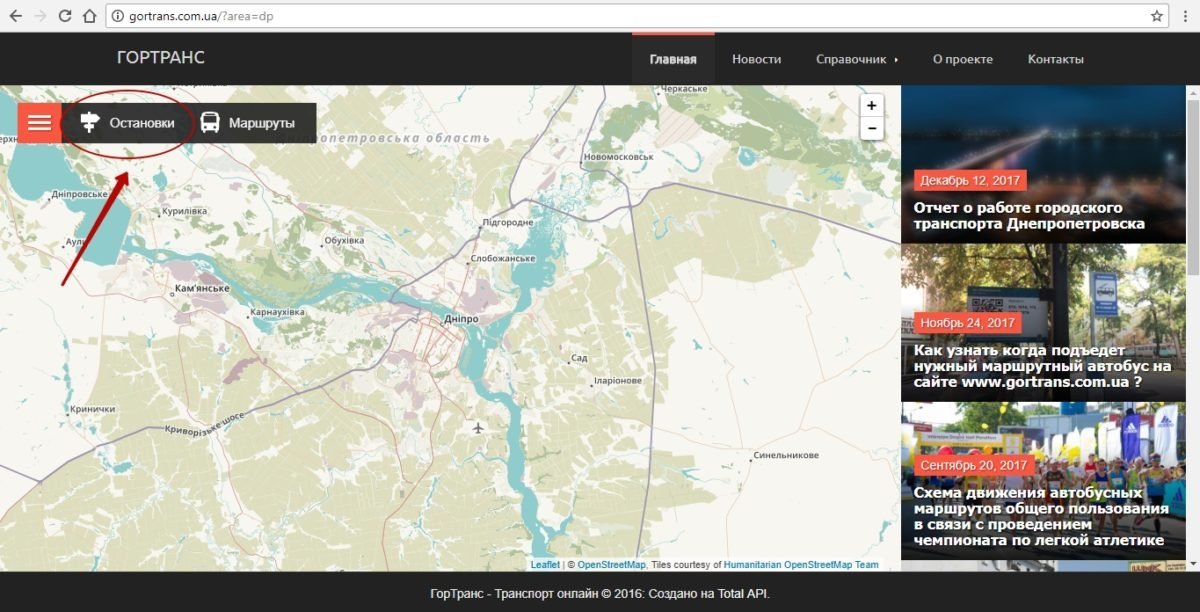Click the address bar with gortrans.com.ua URL
This screenshot has height=612, width=1200.
(x=600, y=16)
